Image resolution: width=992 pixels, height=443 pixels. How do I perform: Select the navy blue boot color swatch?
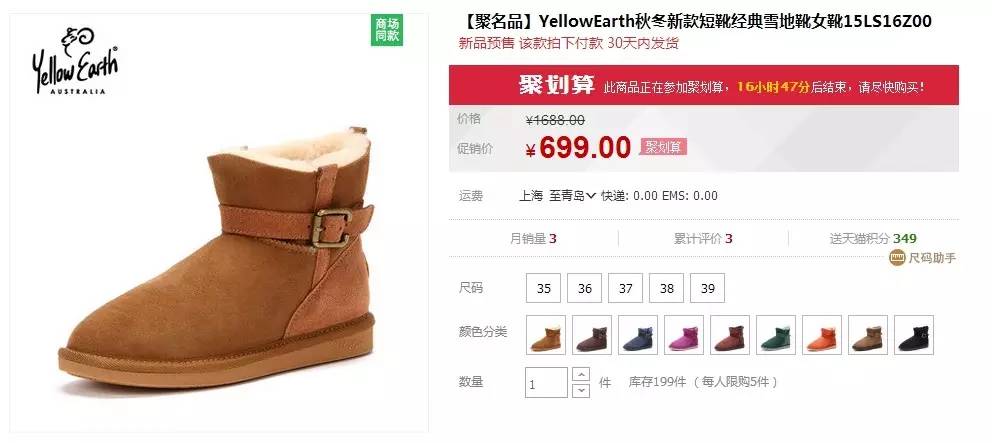point(638,335)
